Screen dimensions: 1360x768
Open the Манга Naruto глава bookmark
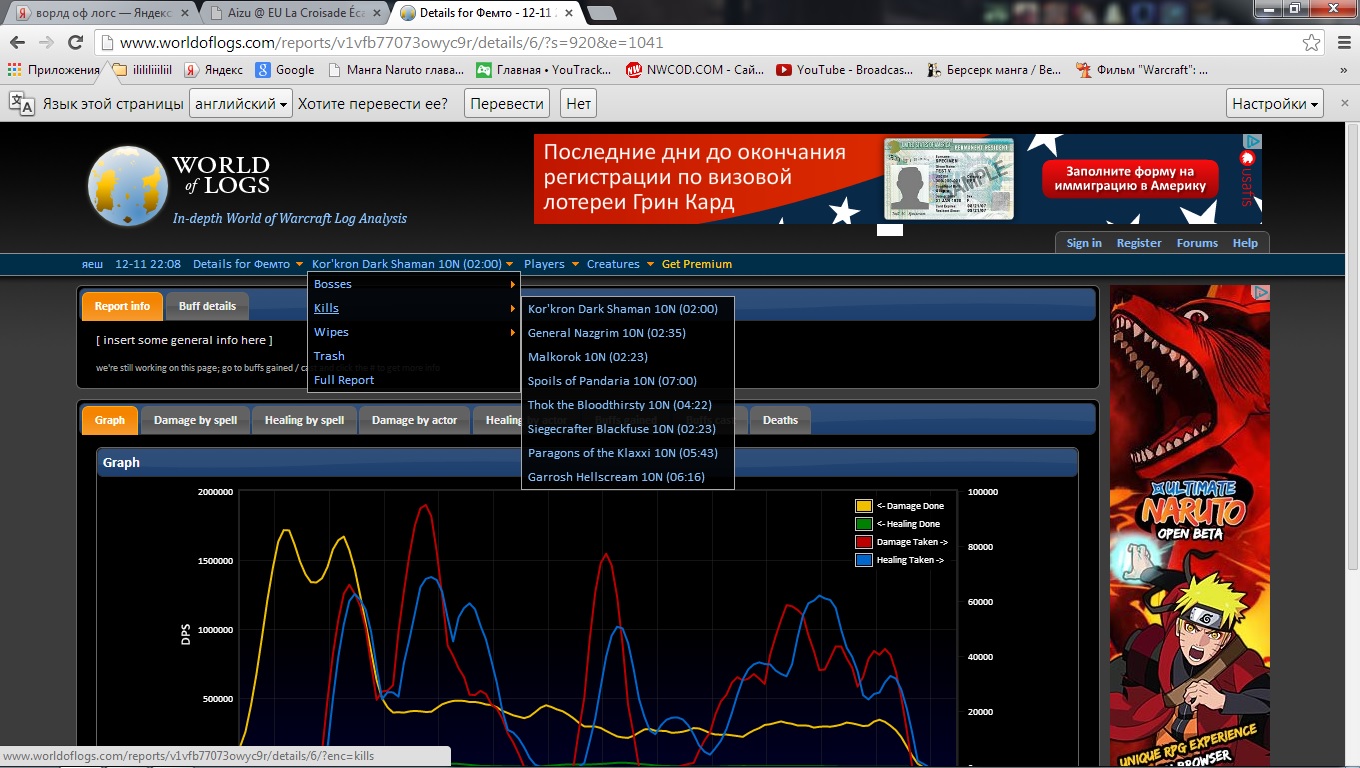coord(395,70)
